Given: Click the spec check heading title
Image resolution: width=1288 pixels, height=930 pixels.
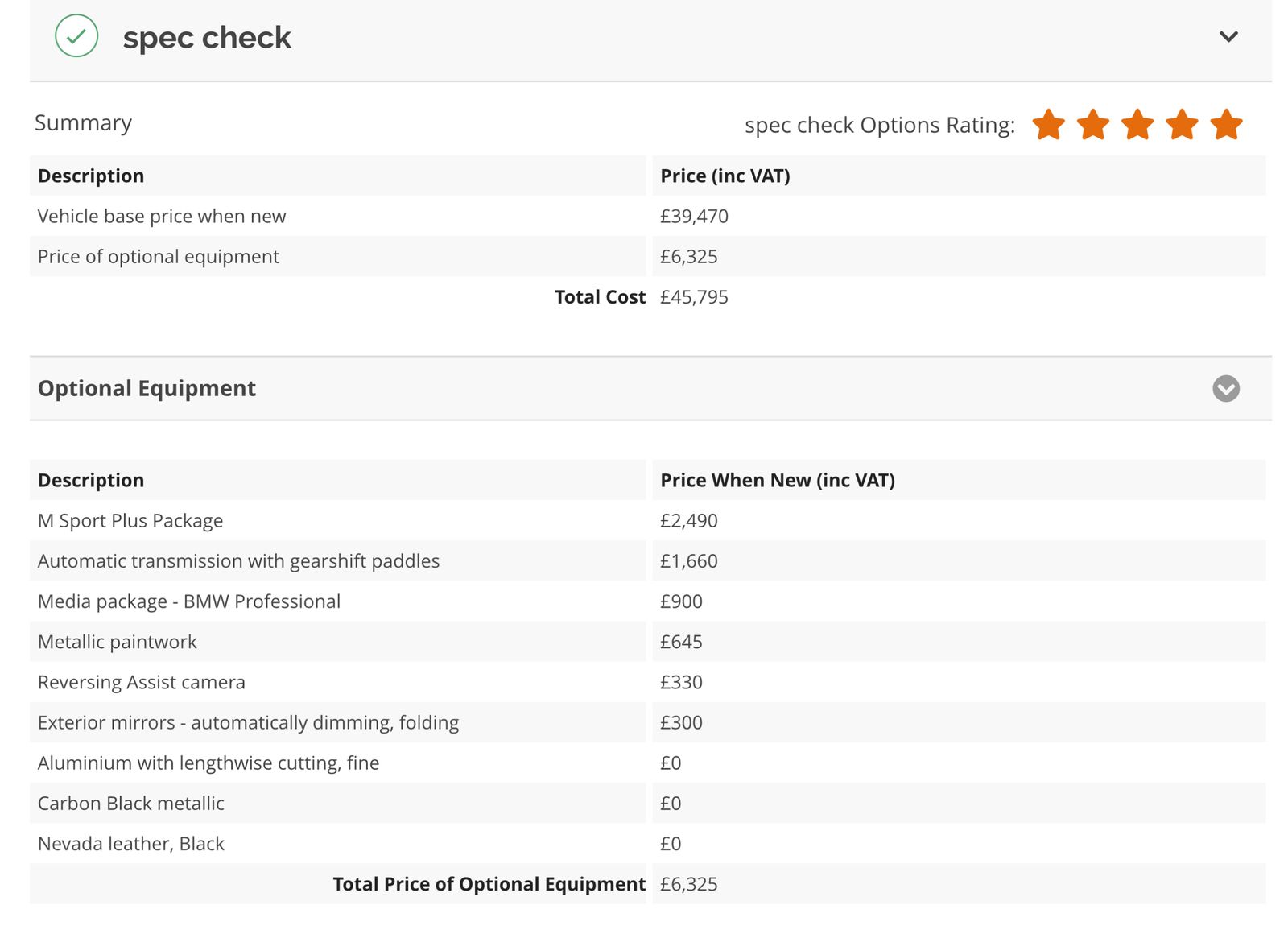Looking at the screenshot, I should click(207, 38).
